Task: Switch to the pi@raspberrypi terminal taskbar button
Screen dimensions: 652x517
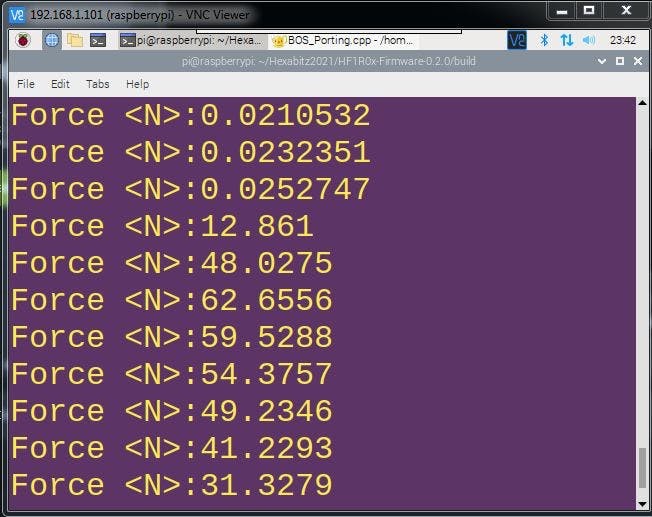Action: point(191,40)
